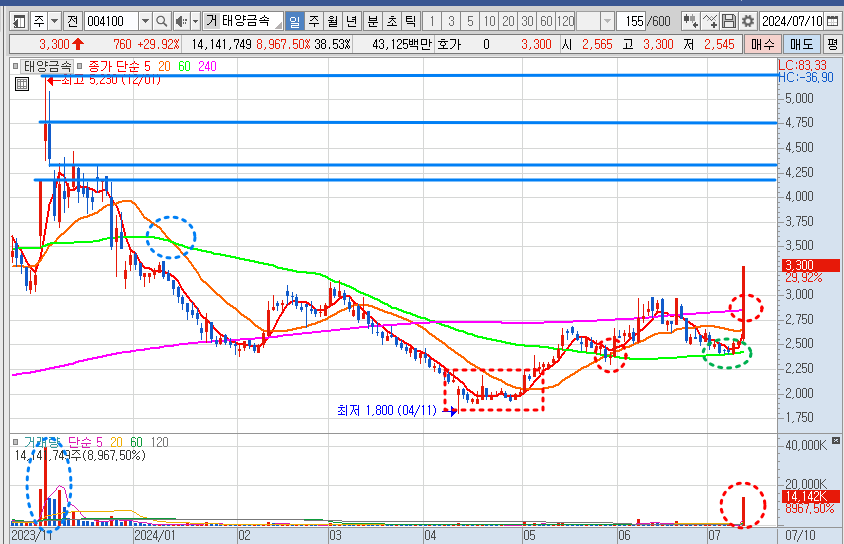Image resolution: width=844 pixels, height=544 pixels.
Task: Switch to 월 monthly chart period
Action: (x=333, y=22)
